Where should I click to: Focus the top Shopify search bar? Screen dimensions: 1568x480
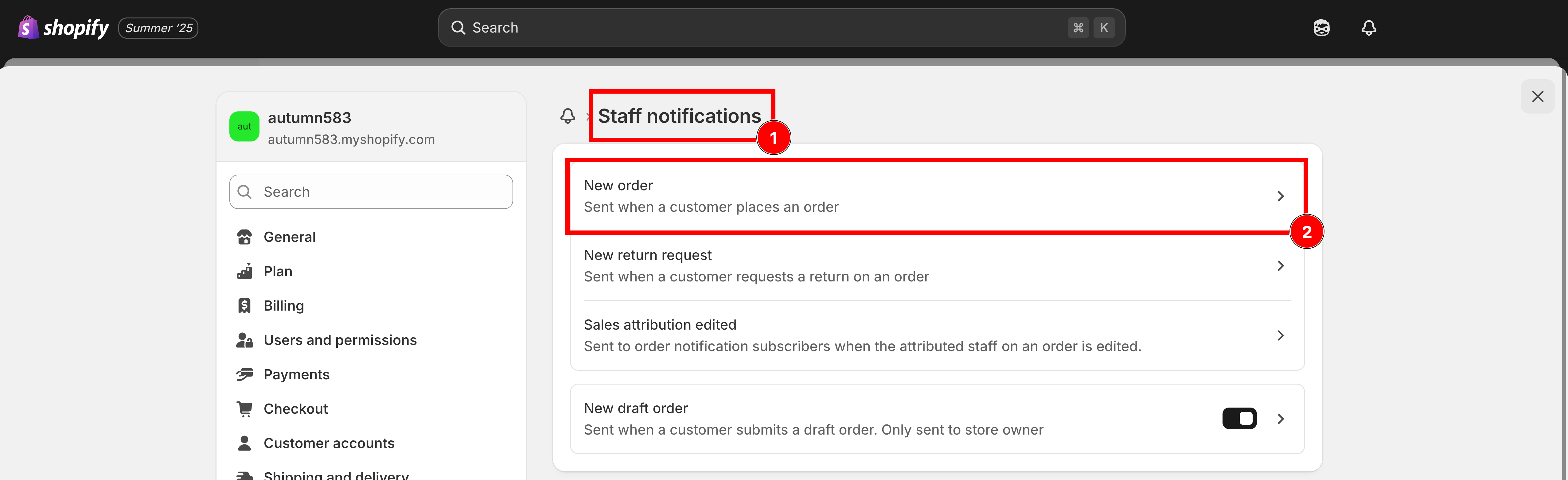[781, 27]
